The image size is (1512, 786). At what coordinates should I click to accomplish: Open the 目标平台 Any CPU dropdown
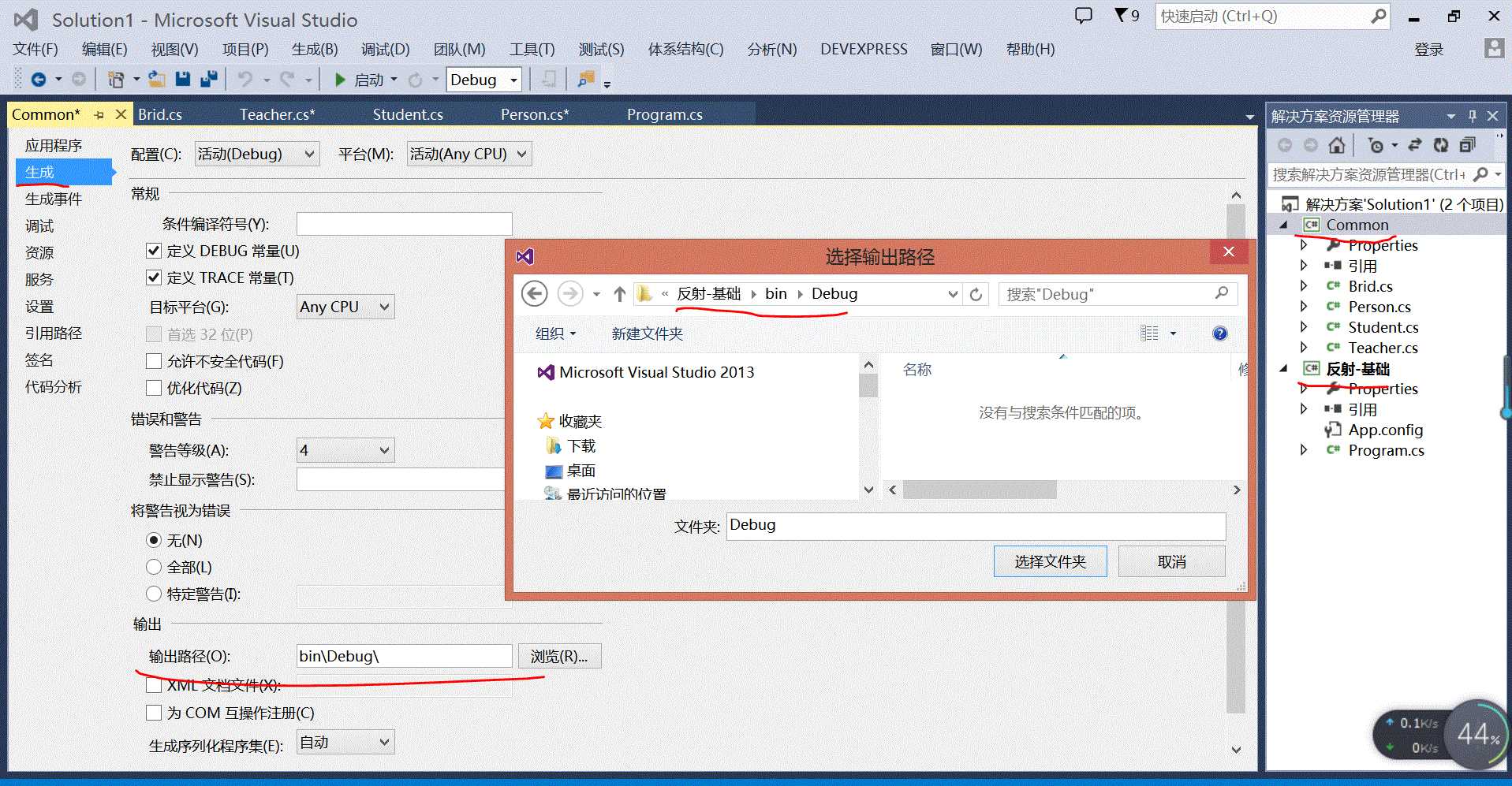[x=345, y=307]
